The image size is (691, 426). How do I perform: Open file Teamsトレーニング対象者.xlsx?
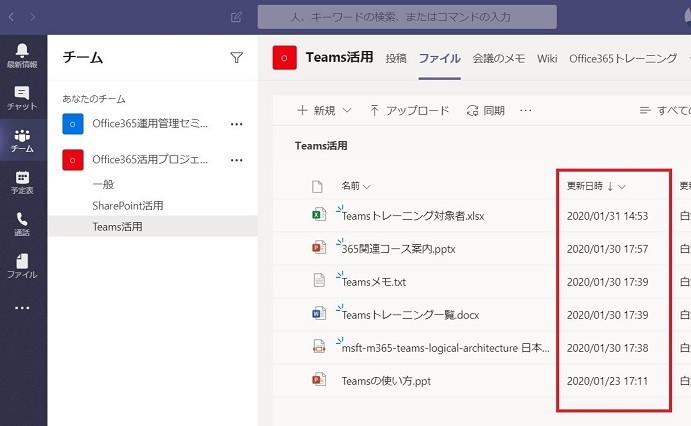tap(413, 216)
